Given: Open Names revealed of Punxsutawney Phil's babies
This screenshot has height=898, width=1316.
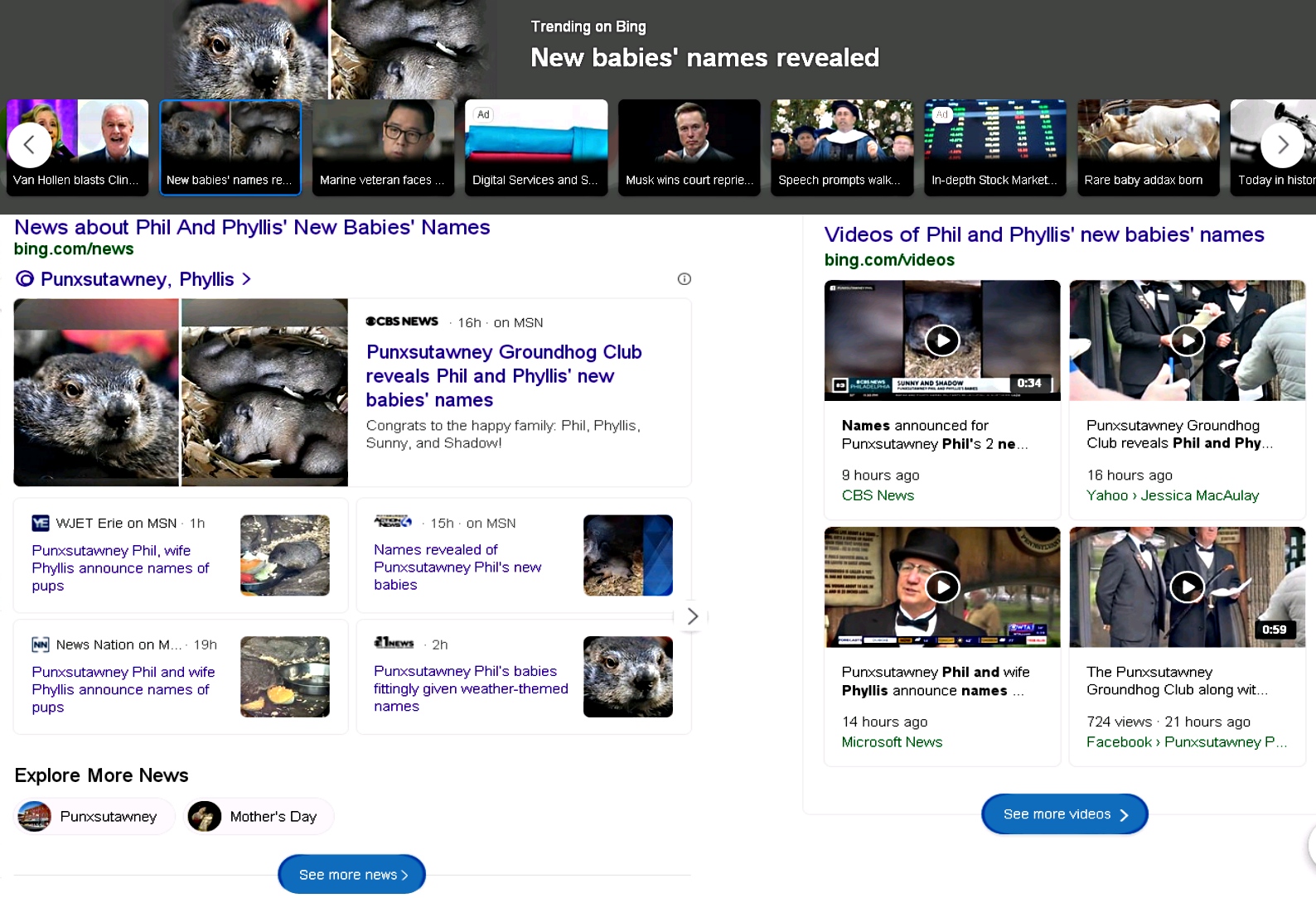Looking at the screenshot, I should point(457,567).
